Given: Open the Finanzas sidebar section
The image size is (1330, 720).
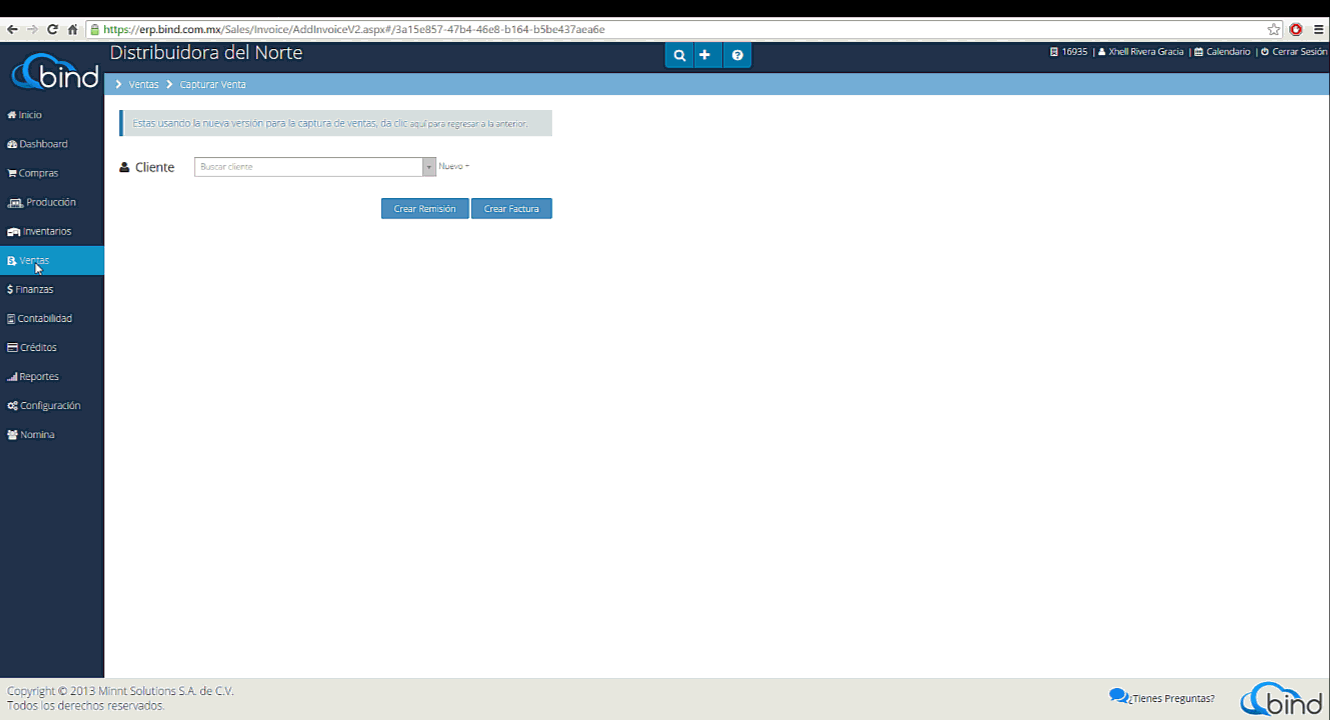Looking at the screenshot, I should click(52, 289).
